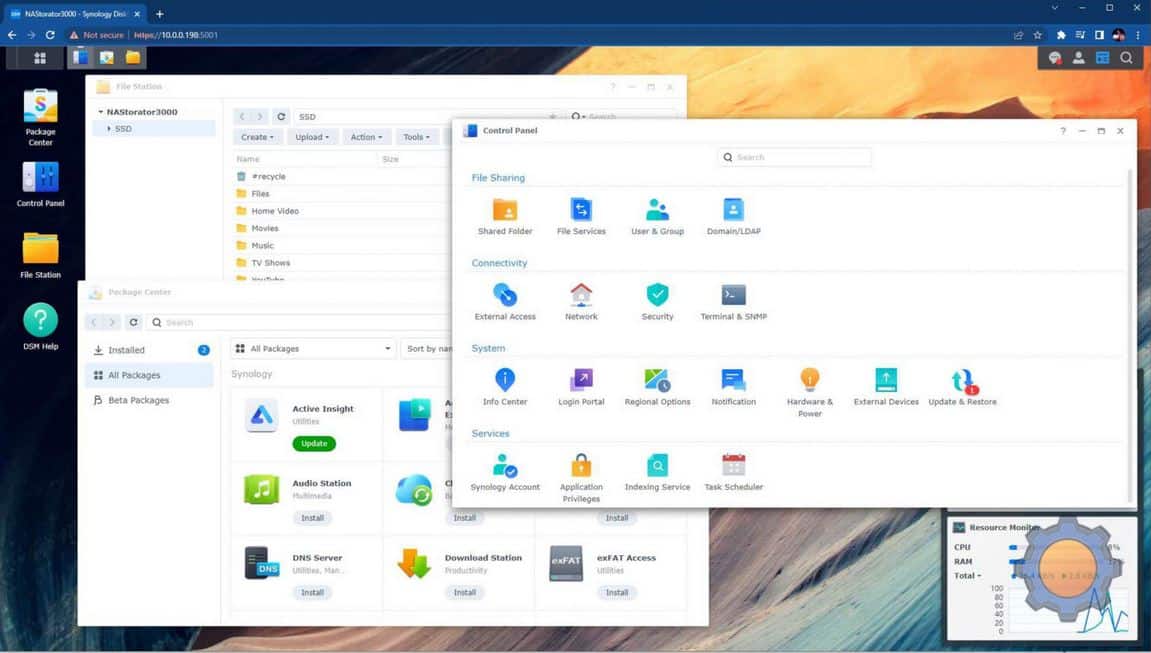Viewport: 1151px width, 653px height.
Task: Open File Services settings
Action: click(581, 216)
